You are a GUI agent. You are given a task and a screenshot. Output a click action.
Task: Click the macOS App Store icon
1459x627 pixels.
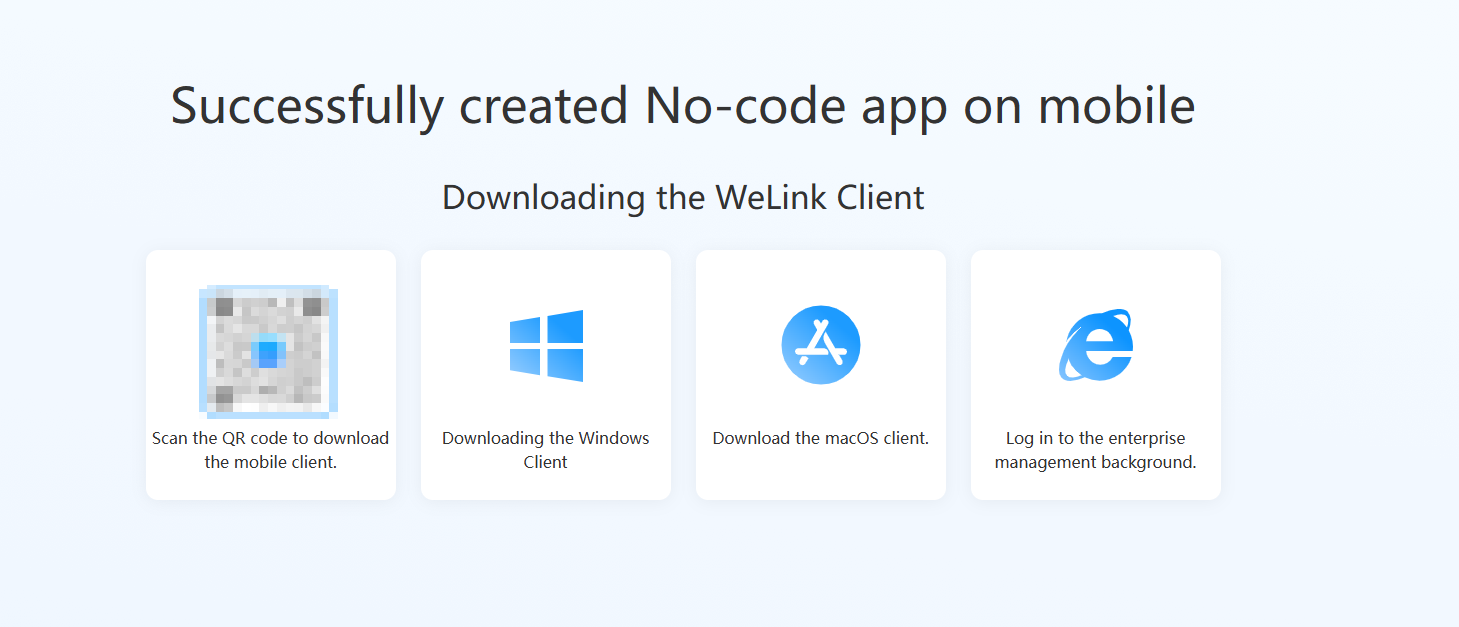(821, 345)
